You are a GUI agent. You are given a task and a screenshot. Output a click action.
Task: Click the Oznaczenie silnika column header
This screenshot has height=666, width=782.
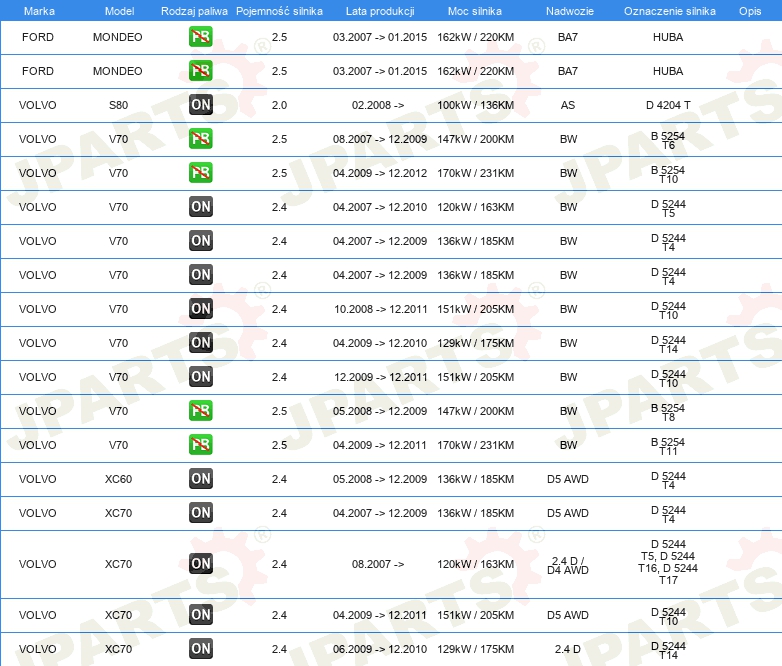[669, 11]
